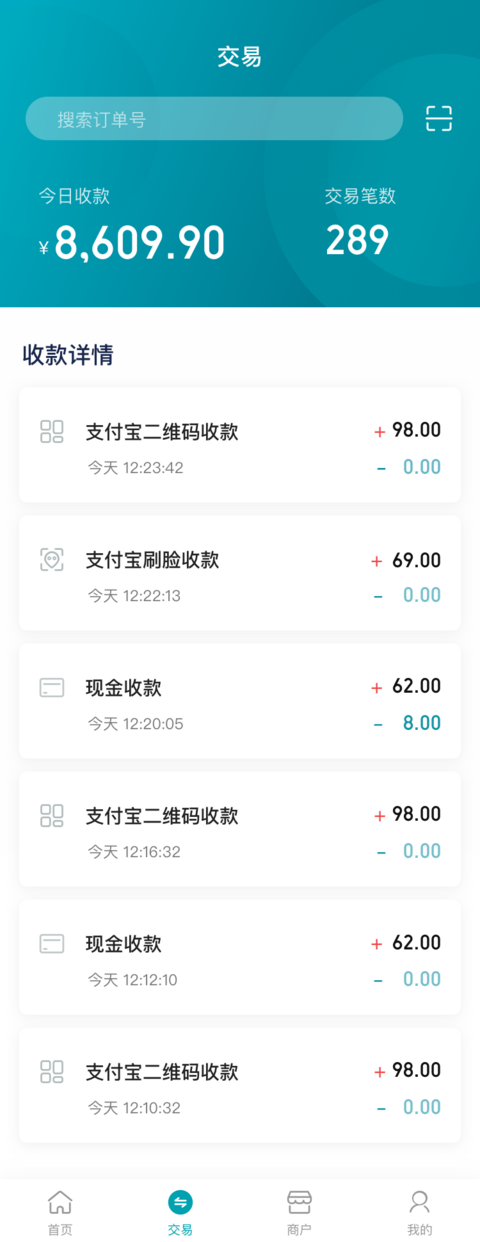Click card icon of 12:20:05 cash payment
This screenshot has width=480, height=1242.
[x=52, y=688]
